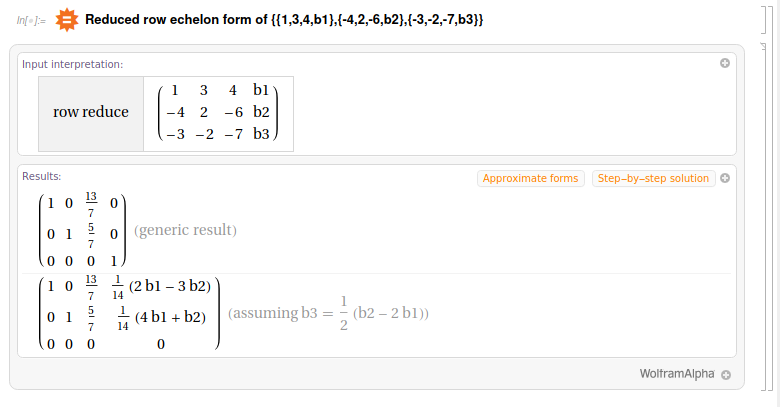This screenshot has height=407, width=780.
Task: Click the 'assuming b3' condition text
Action: coord(329,313)
